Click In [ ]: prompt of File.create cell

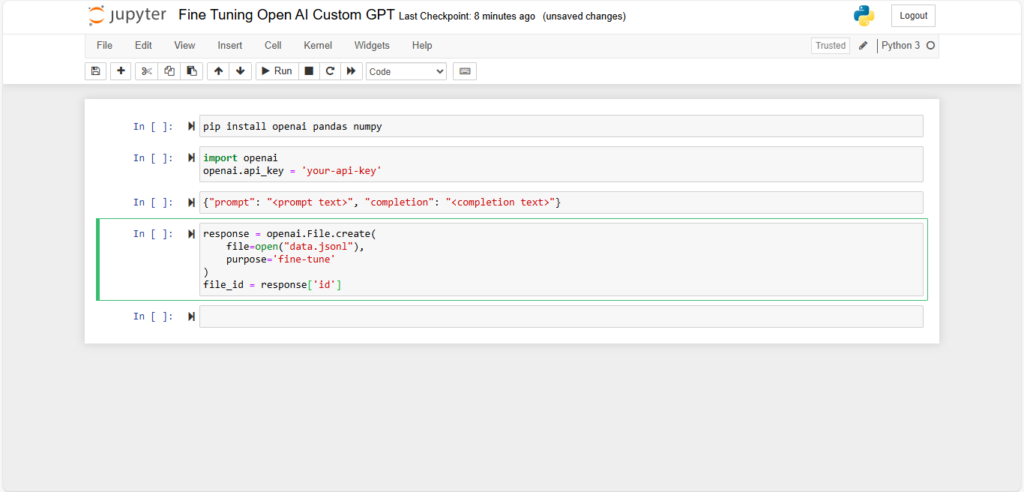[153, 234]
